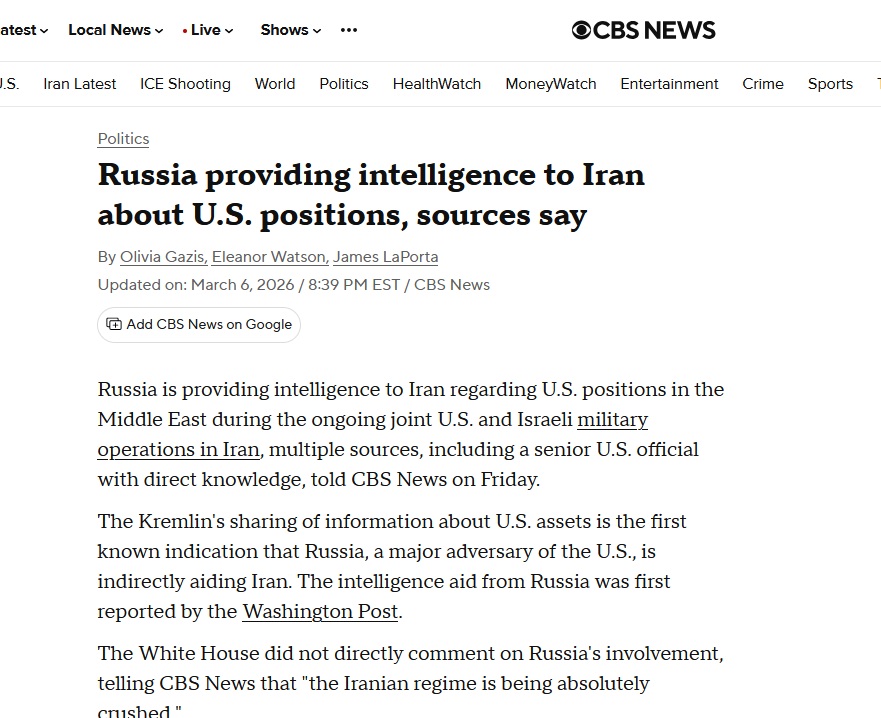Select Sports in the top navigation
The height and width of the screenshot is (718, 881).
(x=830, y=84)
